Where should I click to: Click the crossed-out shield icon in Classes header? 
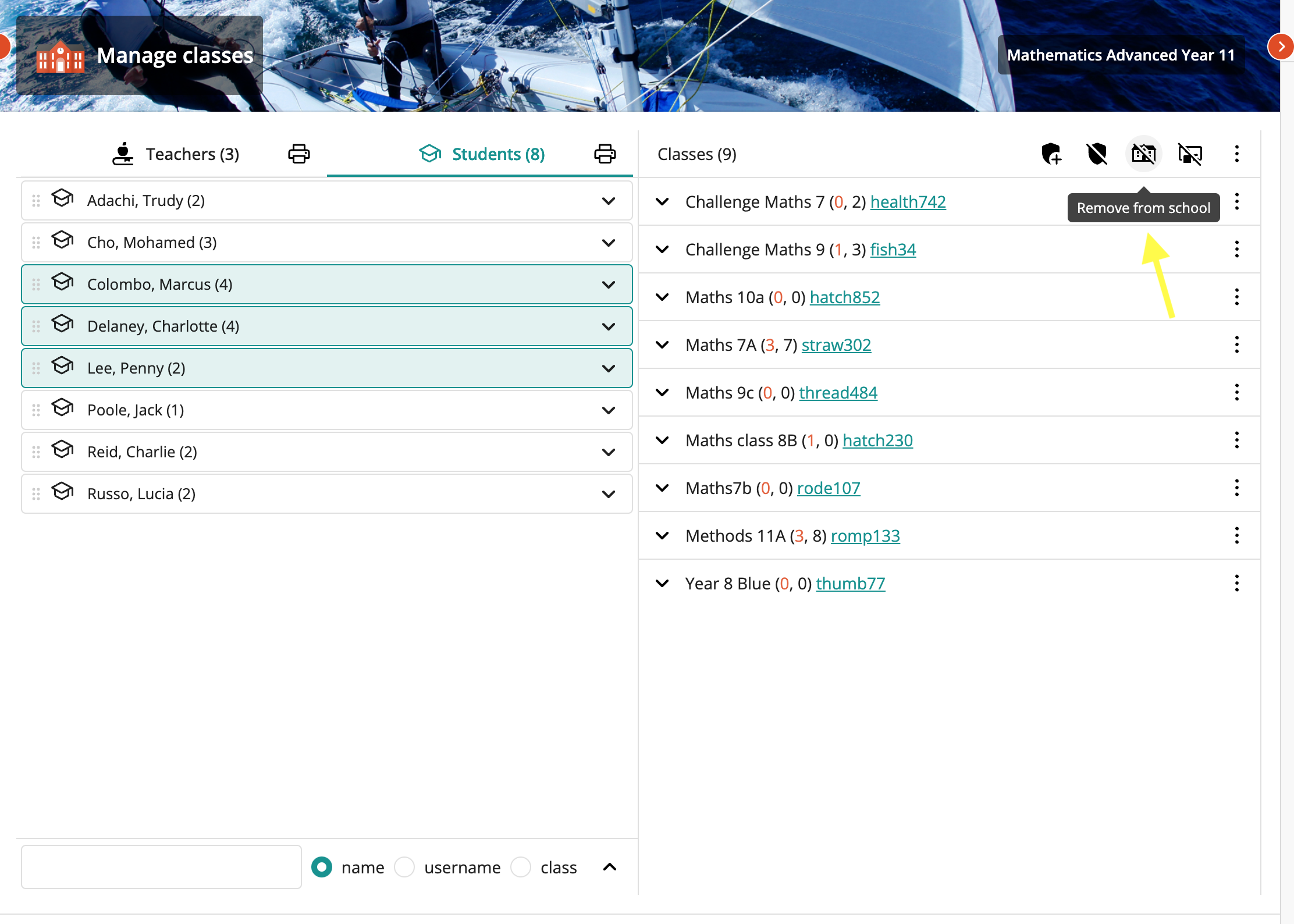tap(1097, 154)
